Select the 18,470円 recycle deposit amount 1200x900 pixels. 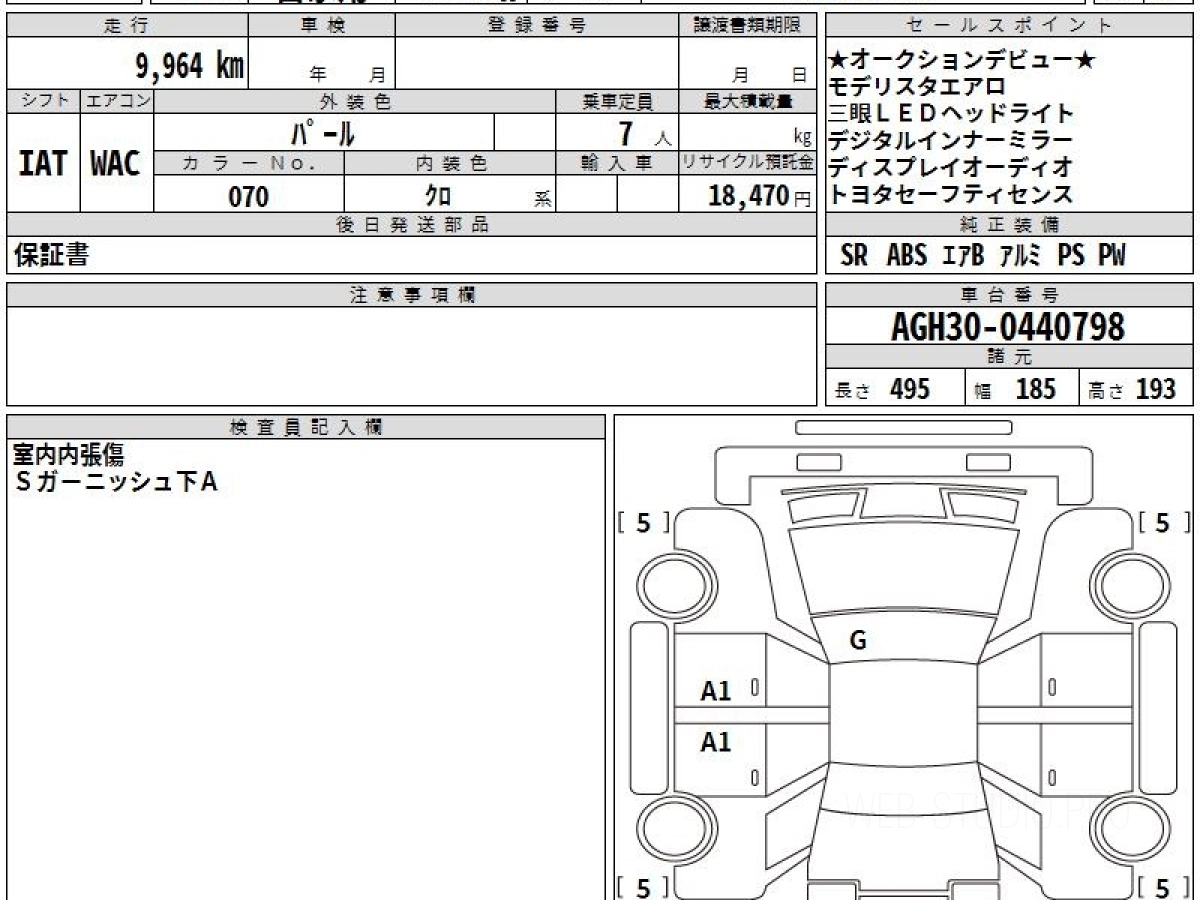tap(759, 196)
